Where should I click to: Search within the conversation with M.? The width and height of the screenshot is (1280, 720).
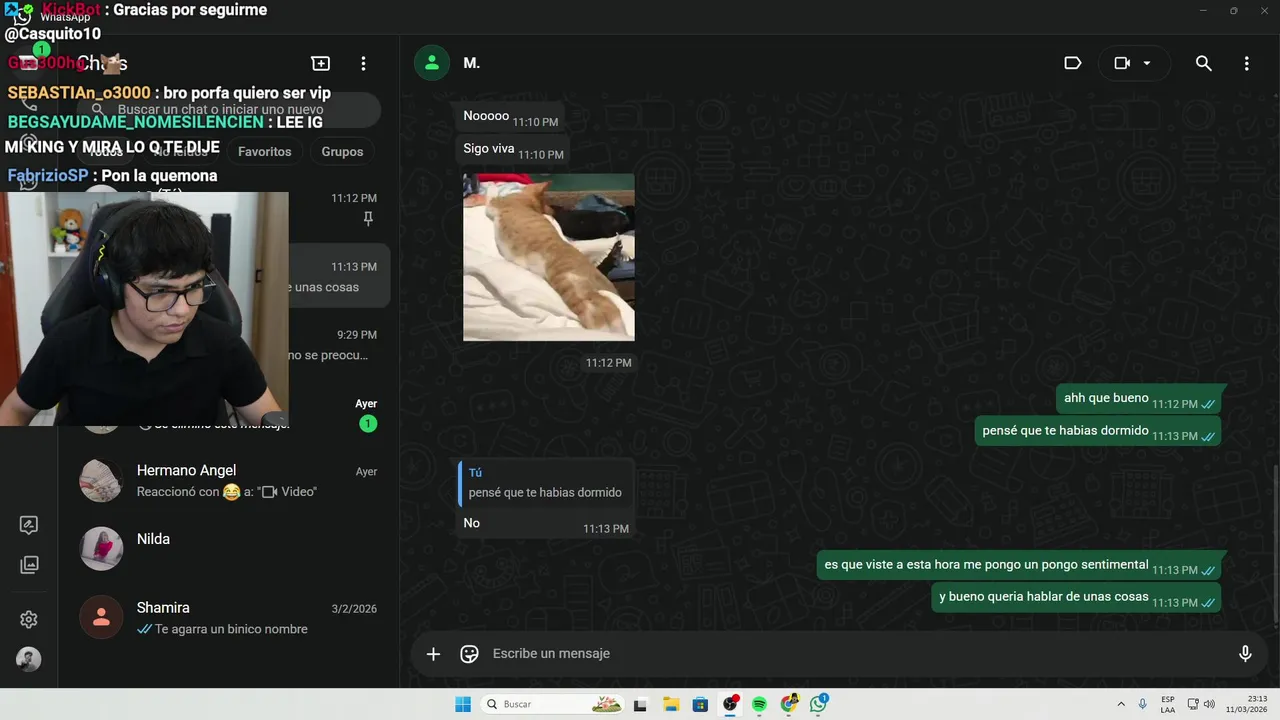point(1204,63)
